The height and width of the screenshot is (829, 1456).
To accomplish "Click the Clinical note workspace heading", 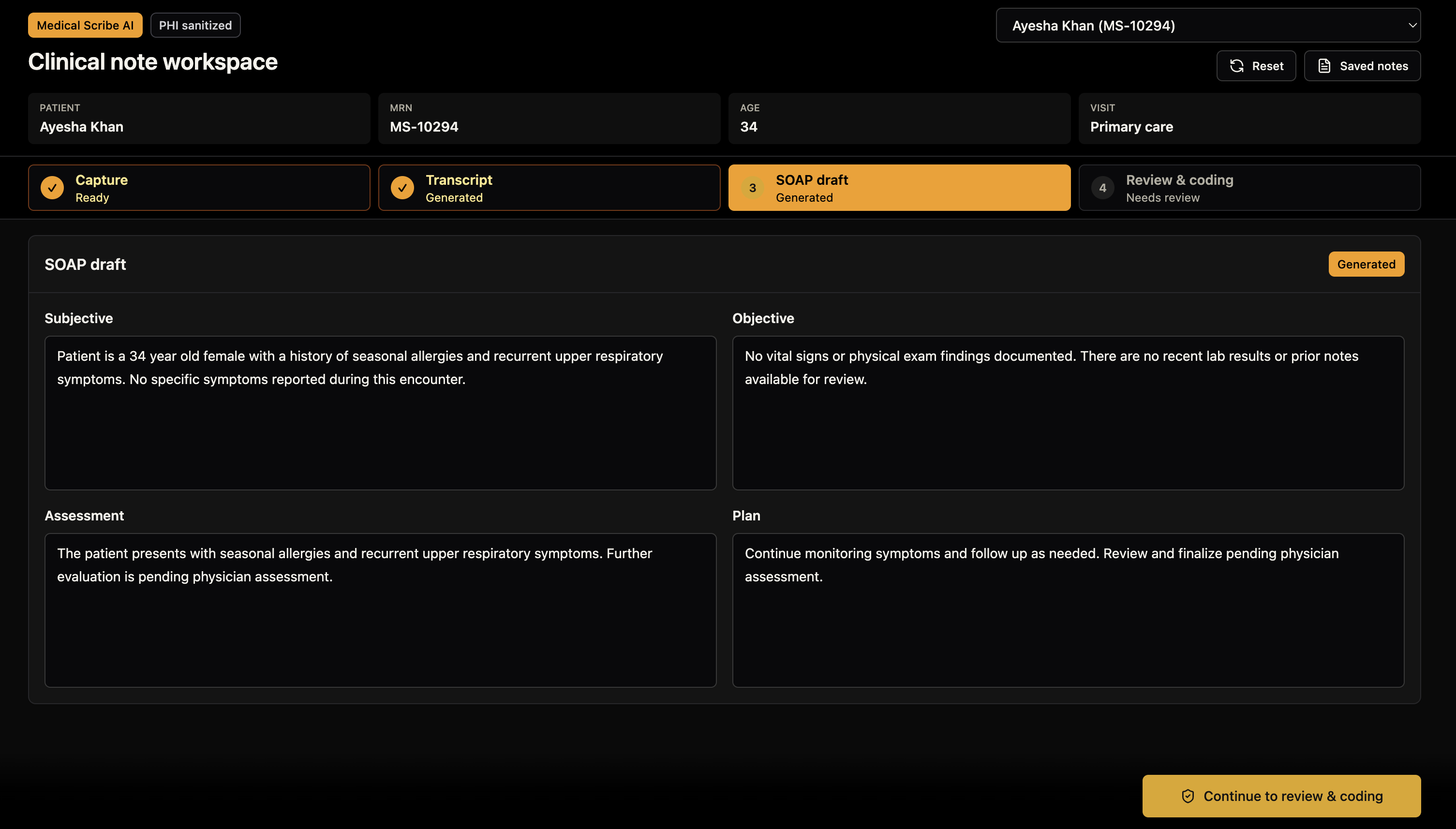I will 153,61.
